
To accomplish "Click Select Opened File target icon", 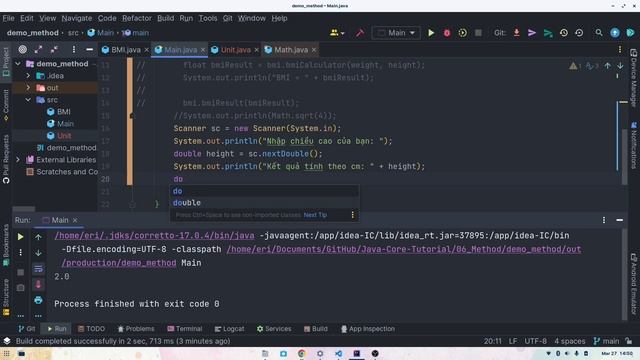I will point(23,49).
